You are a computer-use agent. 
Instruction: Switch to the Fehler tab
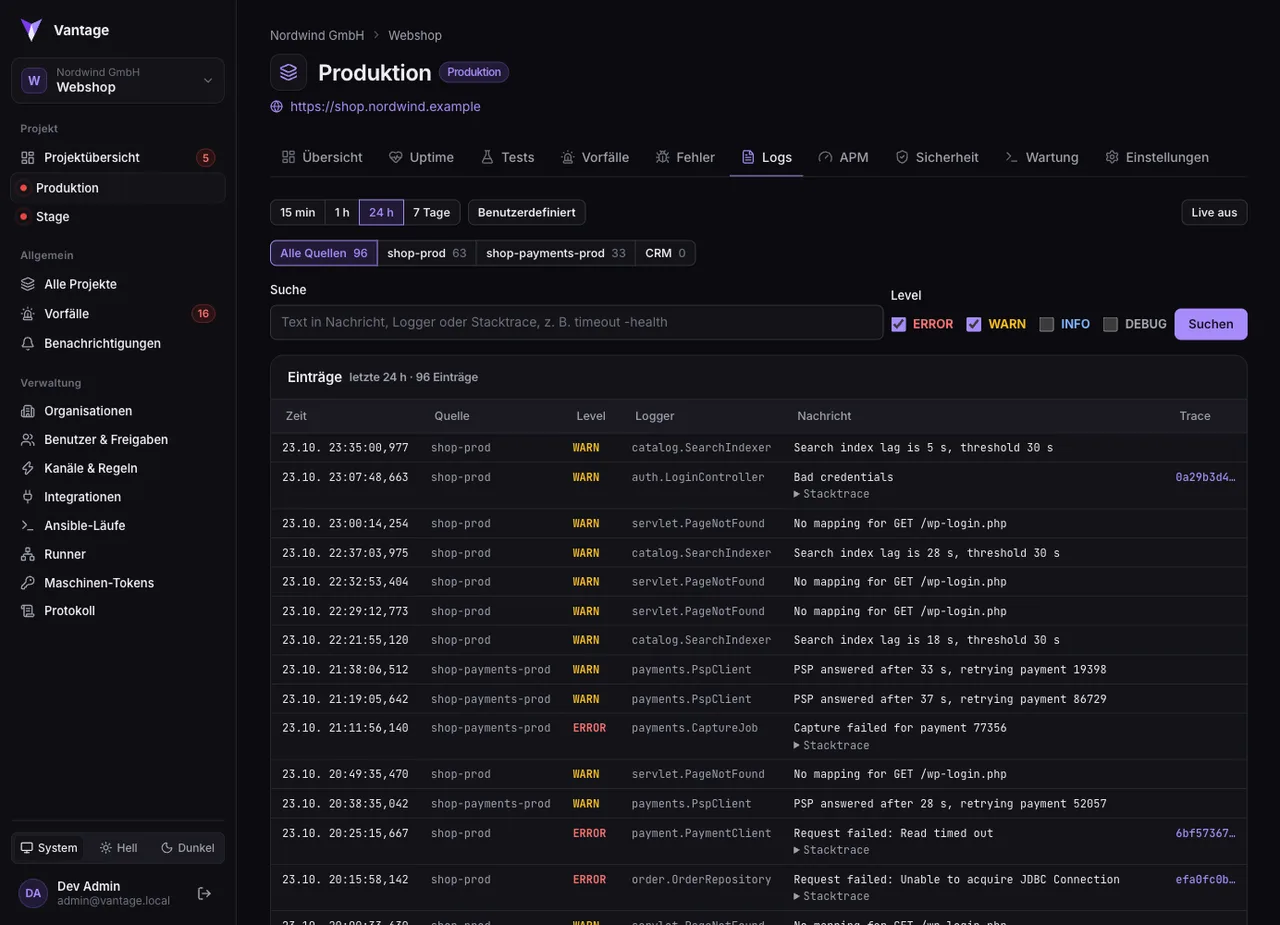[685, 157]
